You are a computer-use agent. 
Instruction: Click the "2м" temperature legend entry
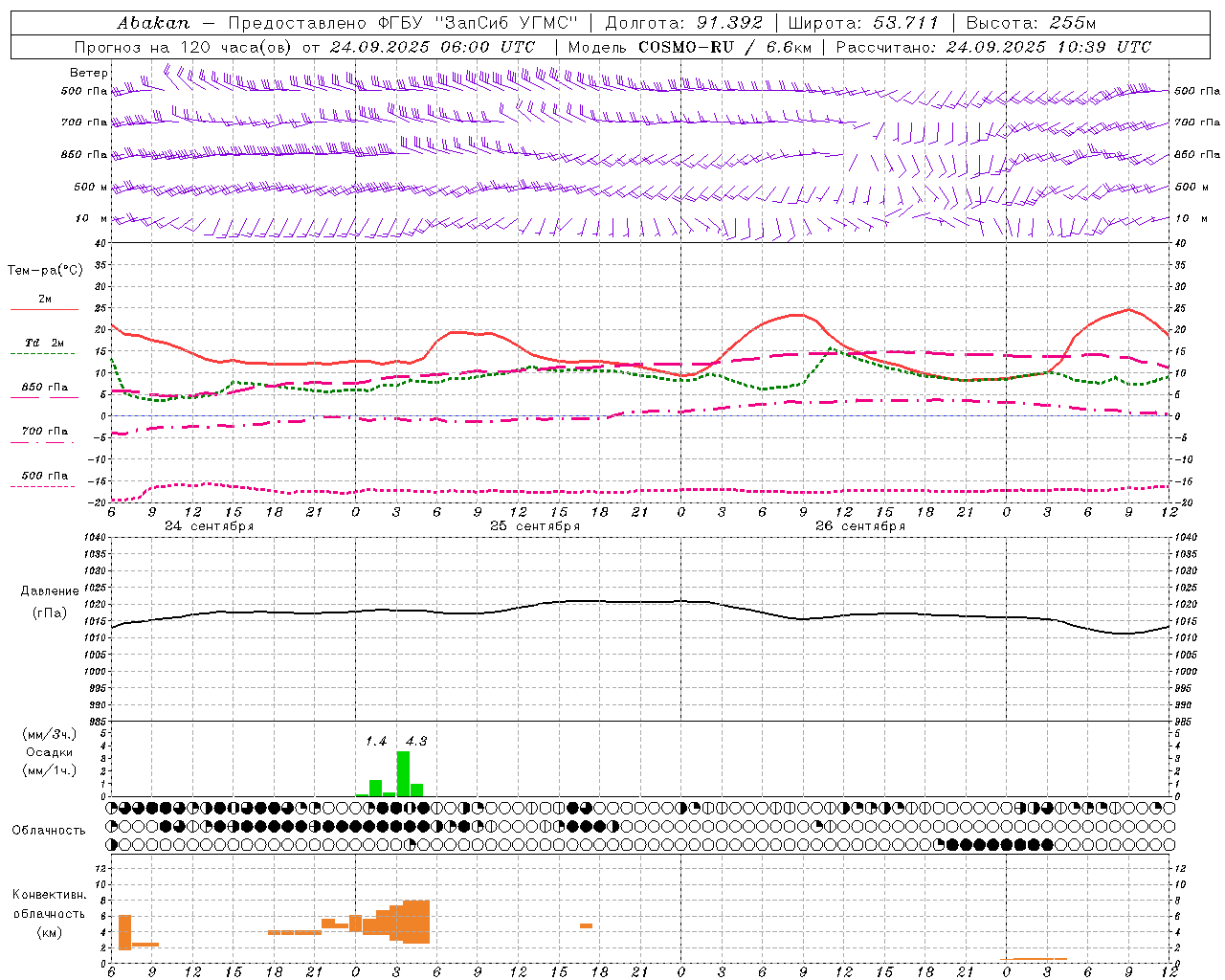(x=45, y=300)
